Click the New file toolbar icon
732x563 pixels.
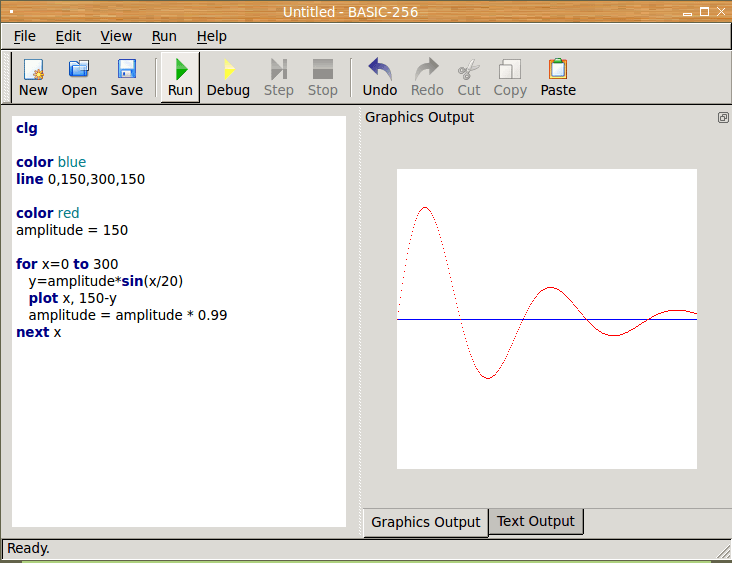point(33,77)
